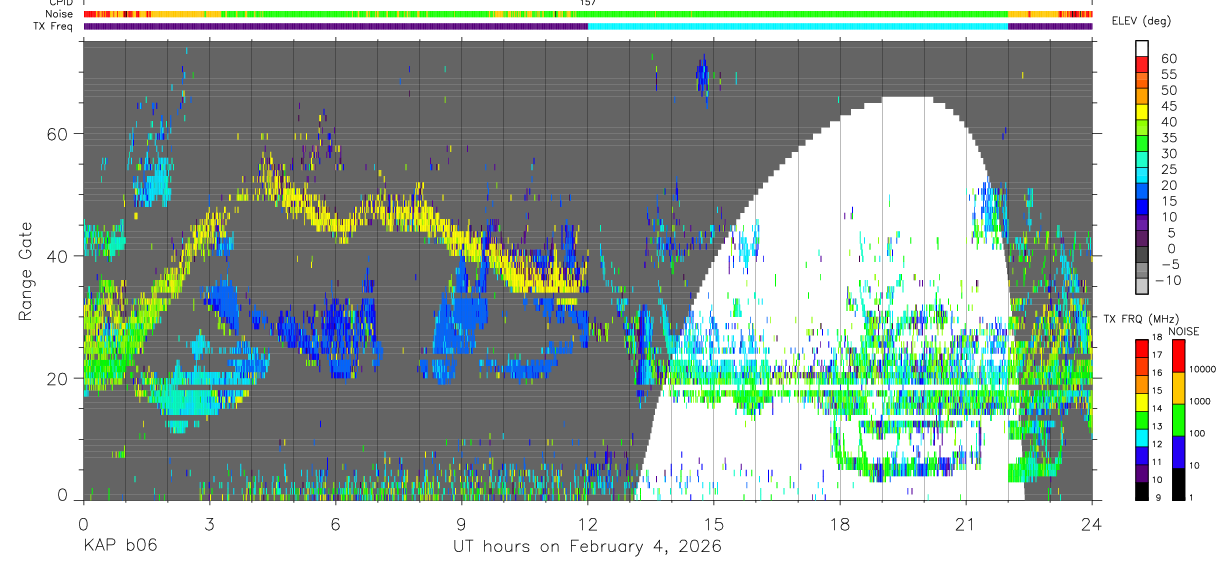Viewport: 1228px width, 567px height.
Task: Select the red segment of the ELEV color bar
Action: click(1143, 65)
